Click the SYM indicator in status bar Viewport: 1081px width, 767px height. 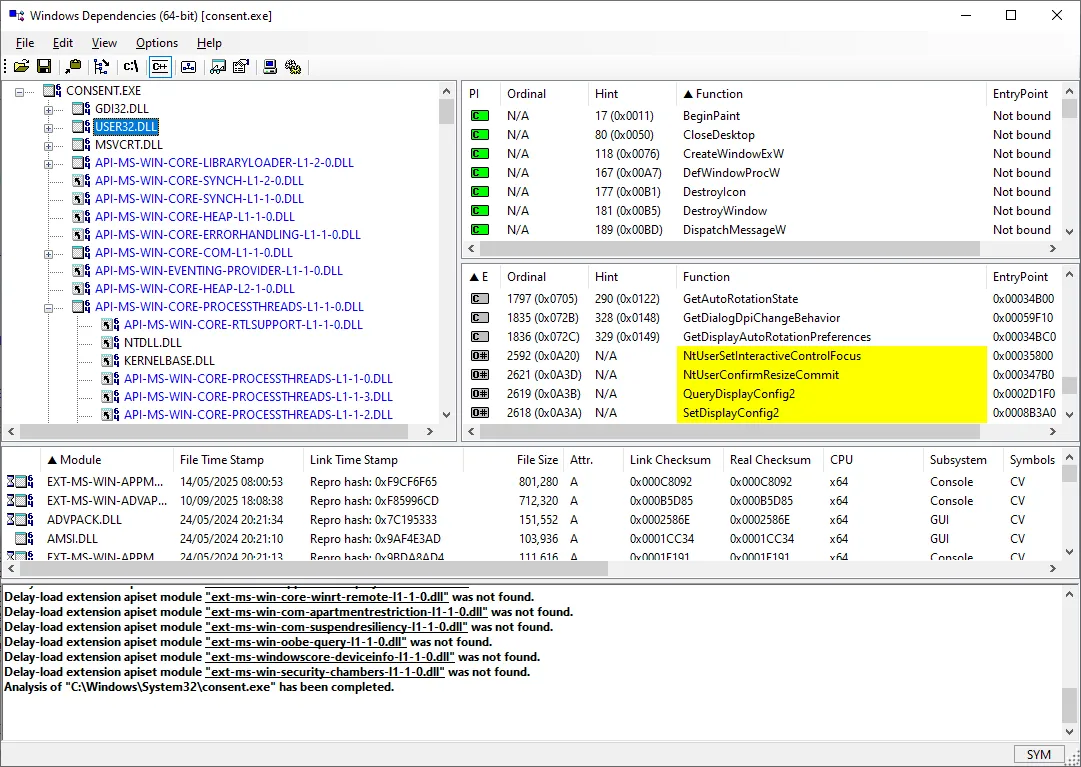(x=1038, y=755)
